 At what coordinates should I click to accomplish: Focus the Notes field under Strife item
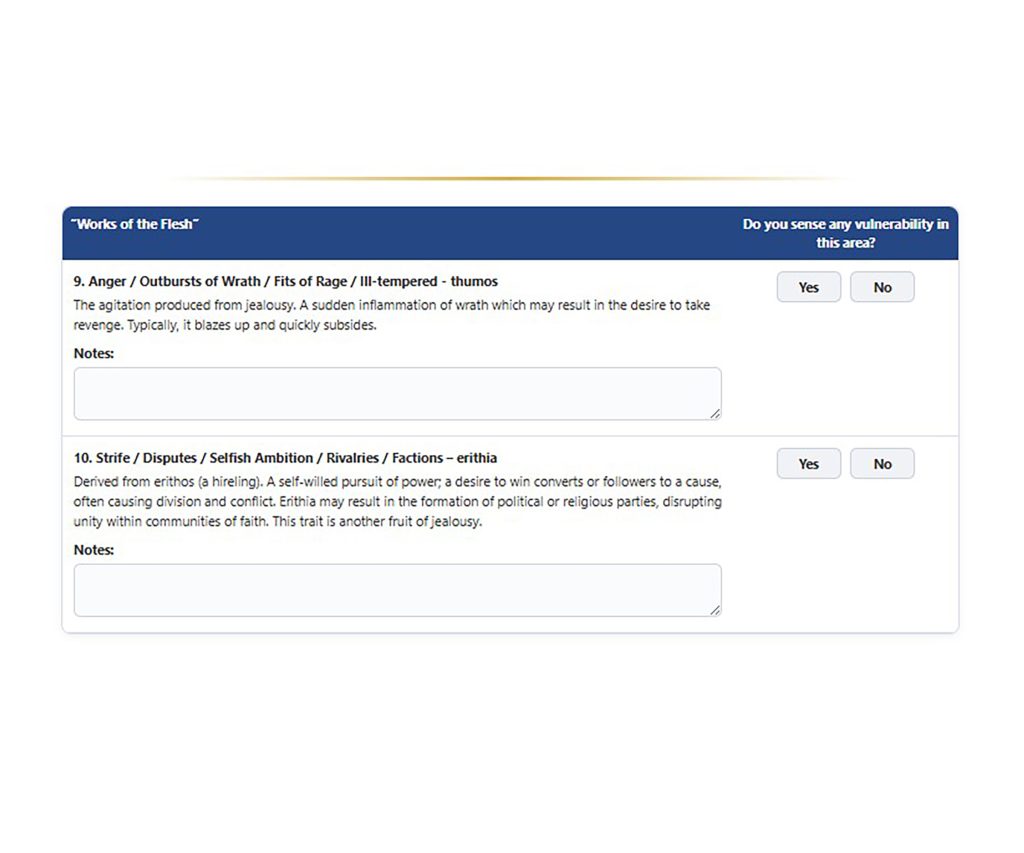(397, 590)
